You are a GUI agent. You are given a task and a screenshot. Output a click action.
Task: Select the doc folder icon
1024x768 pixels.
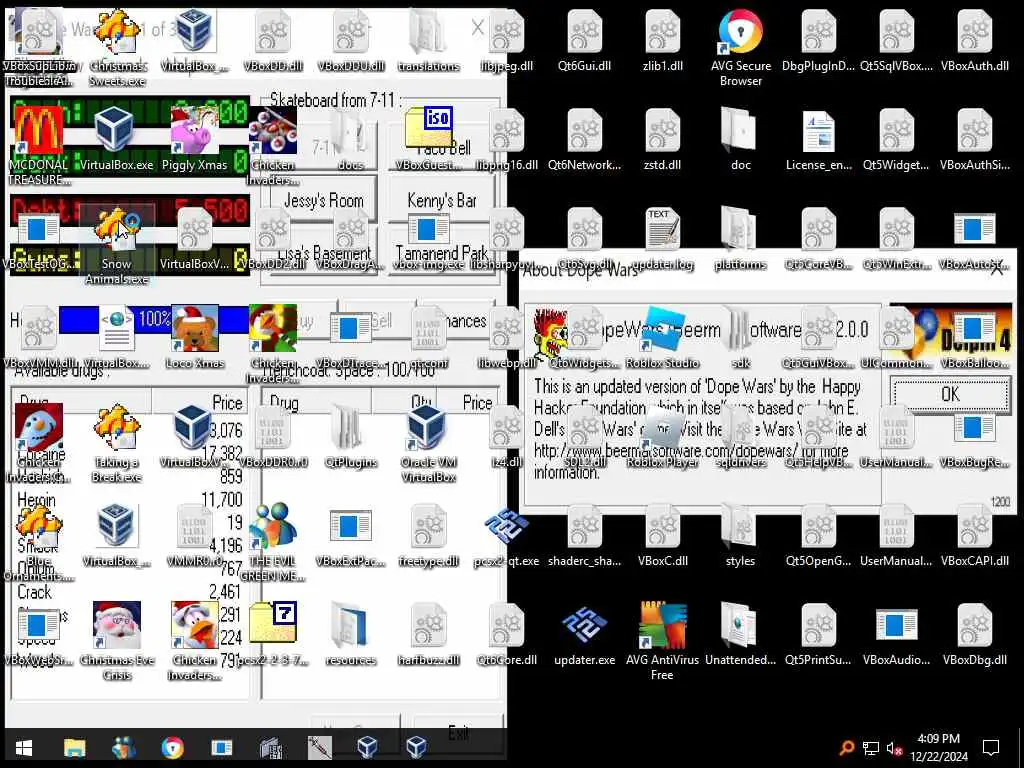[x=741, y=138]
